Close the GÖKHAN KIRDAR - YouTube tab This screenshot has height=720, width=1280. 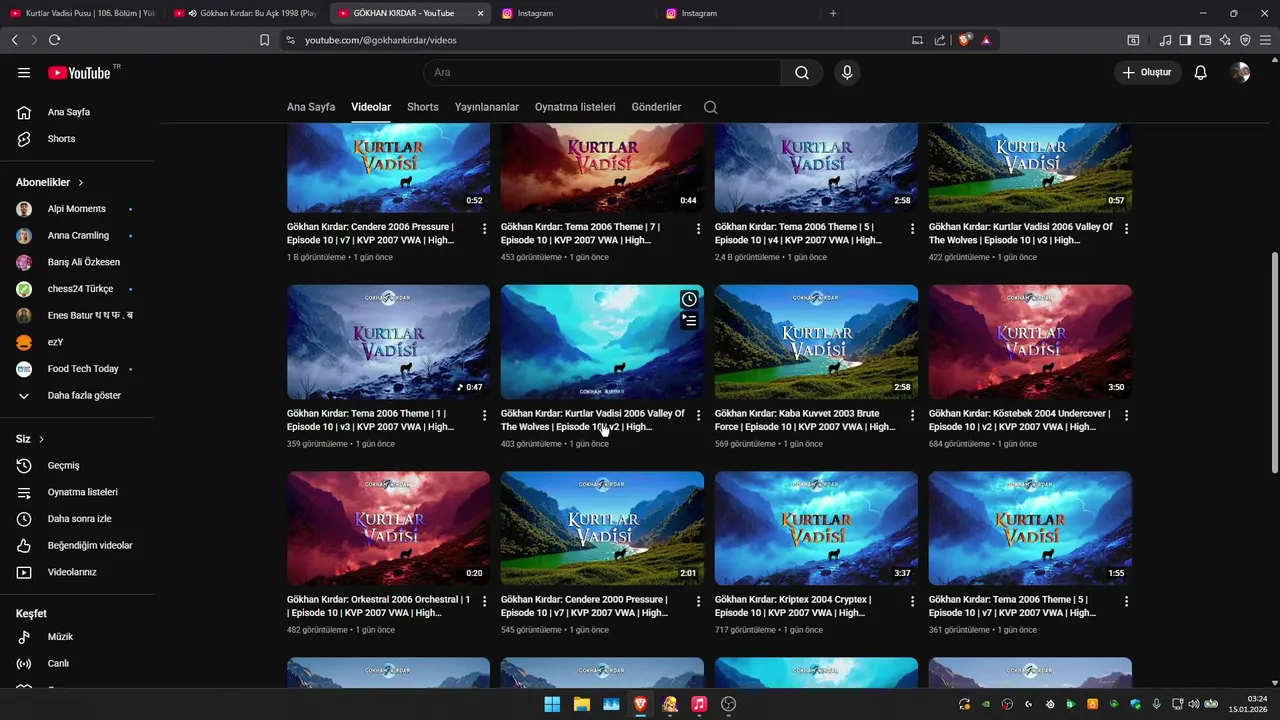coord(480,13)
